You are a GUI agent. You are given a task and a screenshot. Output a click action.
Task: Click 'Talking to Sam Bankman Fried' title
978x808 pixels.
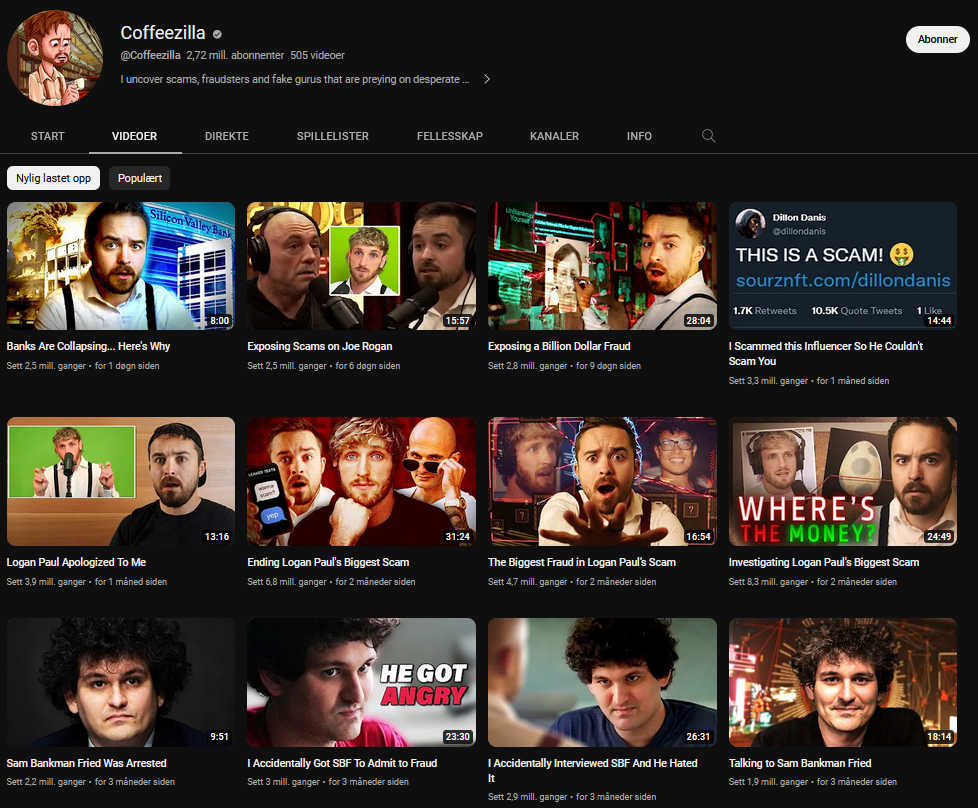tap(799, 763)
